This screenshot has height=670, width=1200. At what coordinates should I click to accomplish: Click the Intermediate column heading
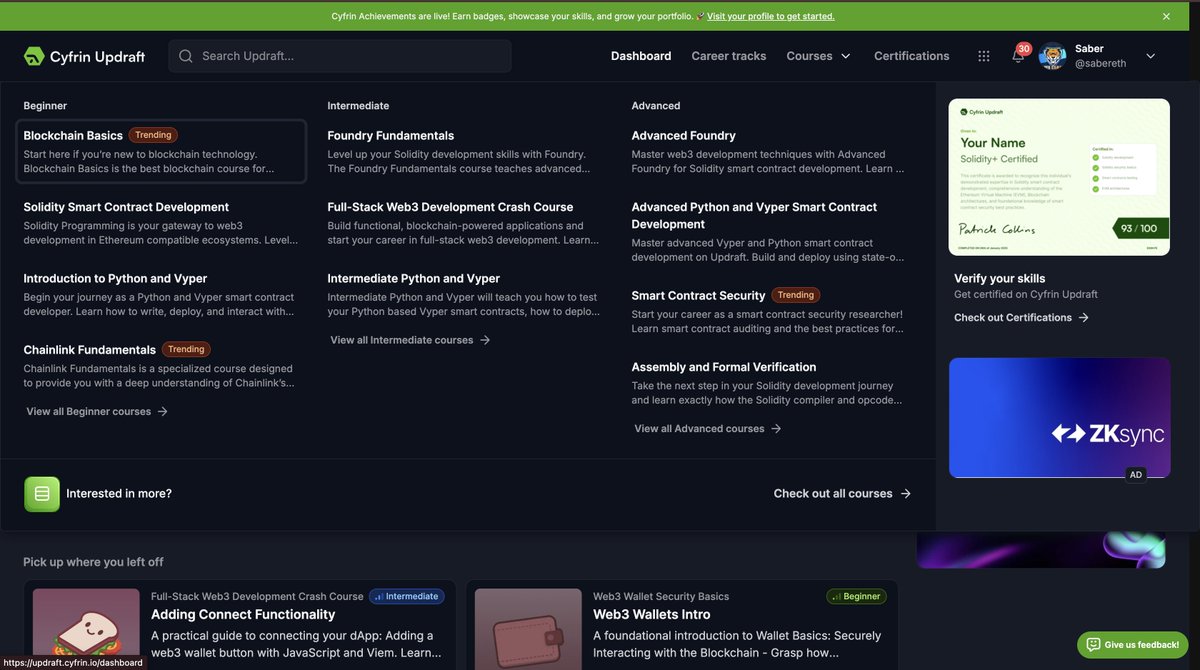[x=358, y=105]
